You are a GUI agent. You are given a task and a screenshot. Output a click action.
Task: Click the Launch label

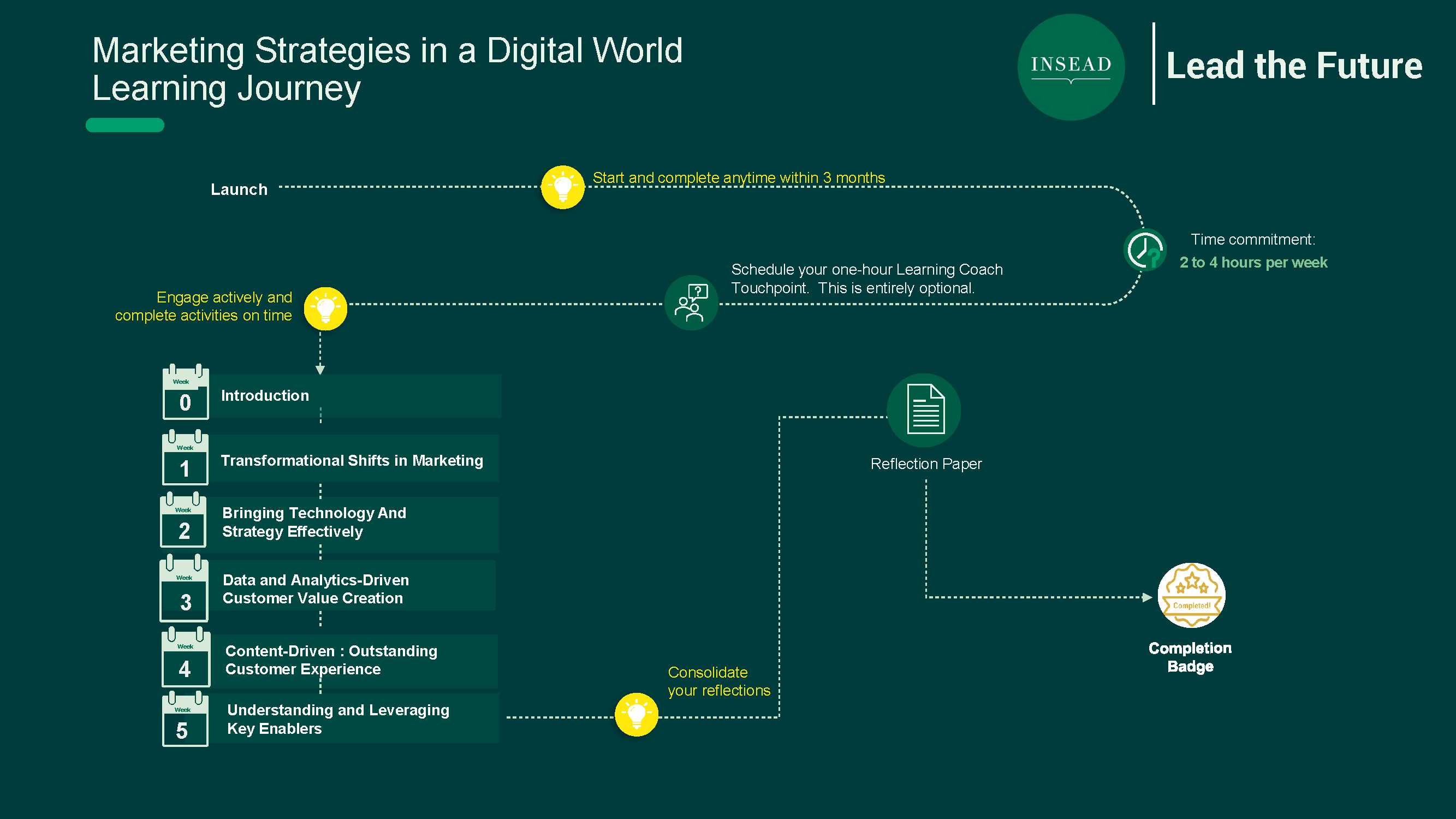pyautogui.click(x=239, y=189)
